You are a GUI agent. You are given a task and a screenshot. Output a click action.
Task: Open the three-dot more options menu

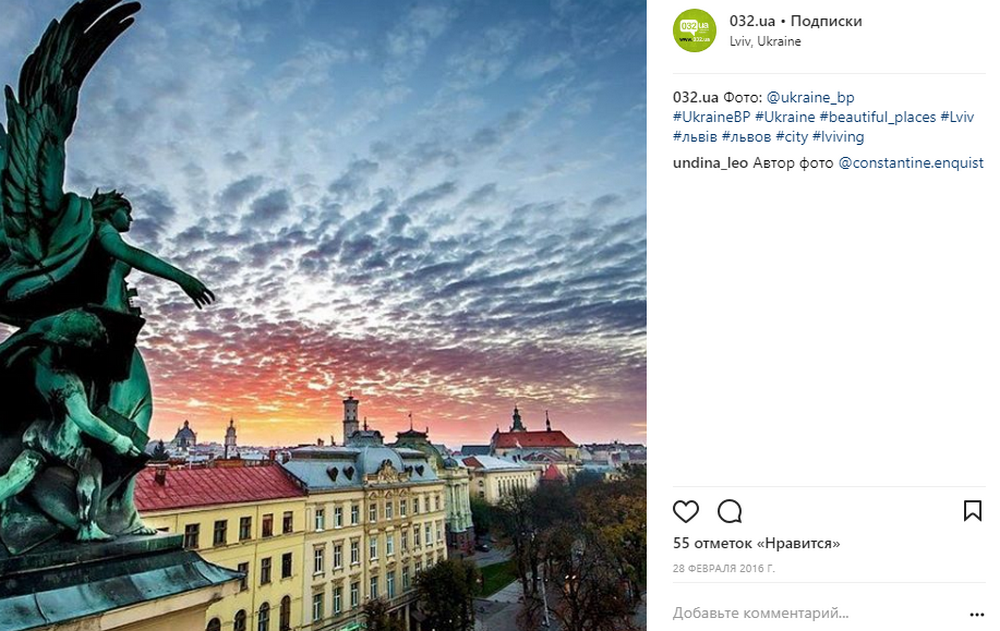[976, 614]
